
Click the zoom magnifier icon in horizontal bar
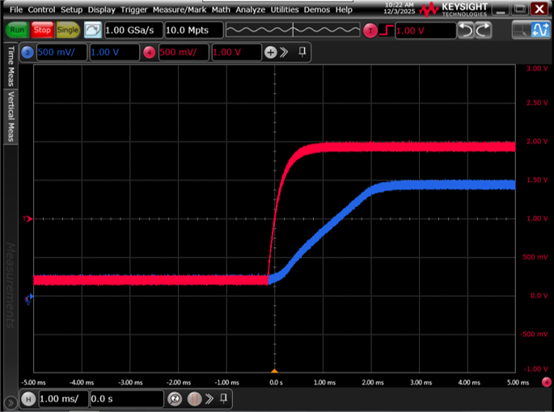pyautogui.click(x=175, y=399)
